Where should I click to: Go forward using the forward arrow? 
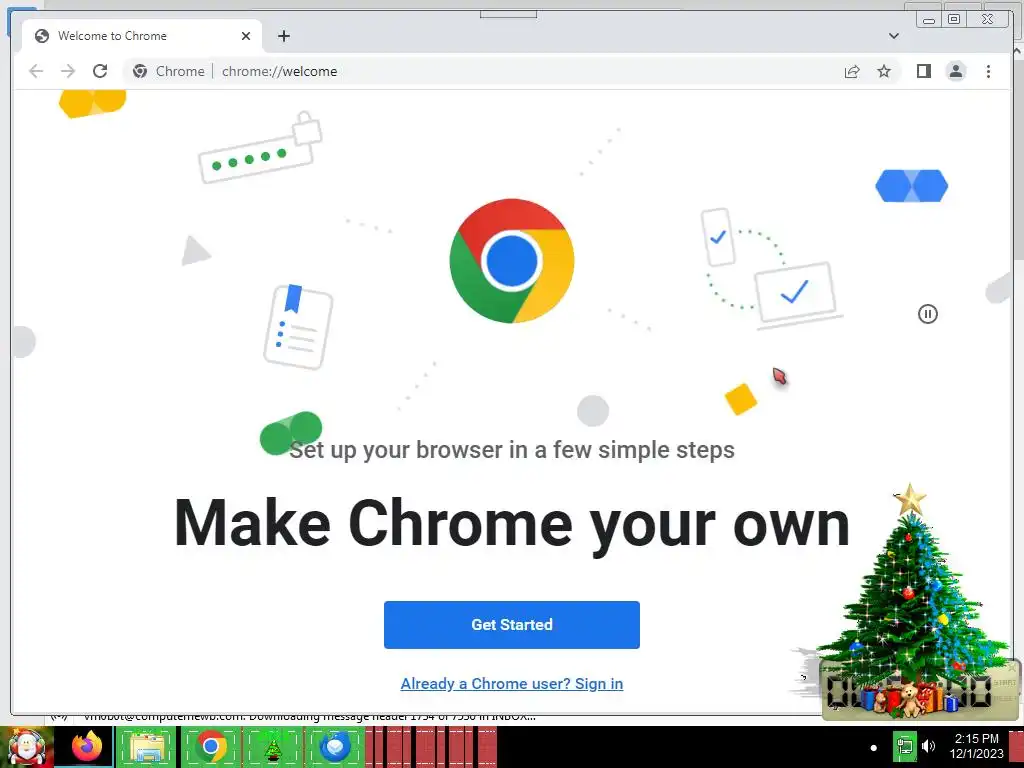[68, 71]
